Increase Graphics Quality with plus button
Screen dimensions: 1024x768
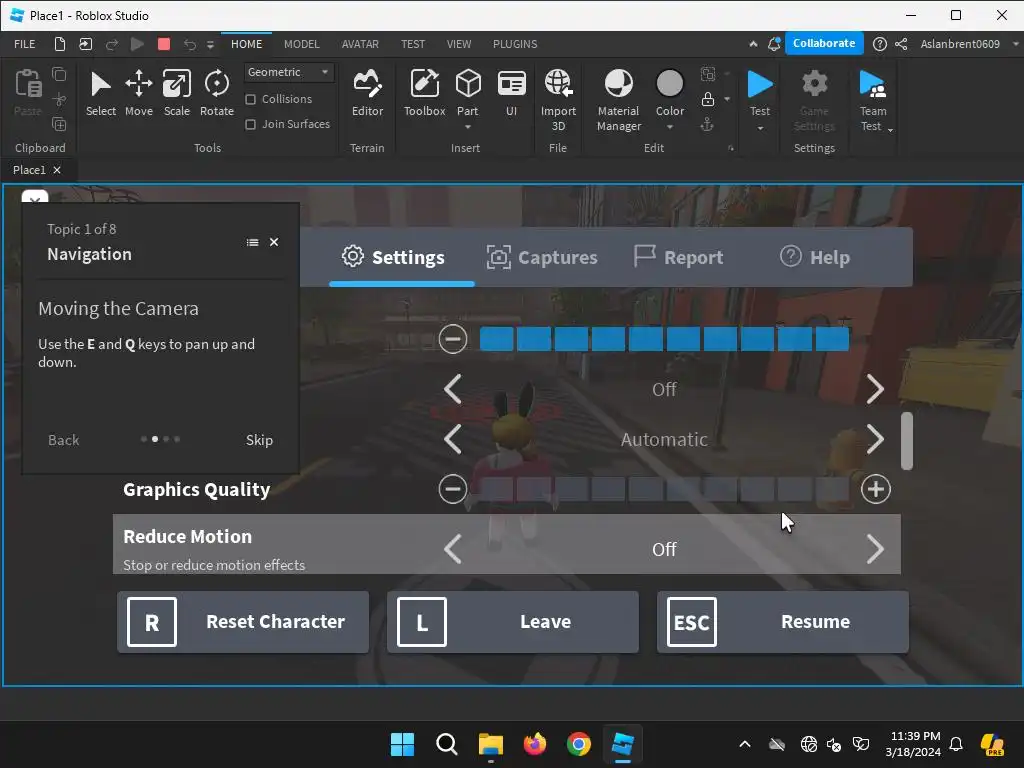[875, 489]
